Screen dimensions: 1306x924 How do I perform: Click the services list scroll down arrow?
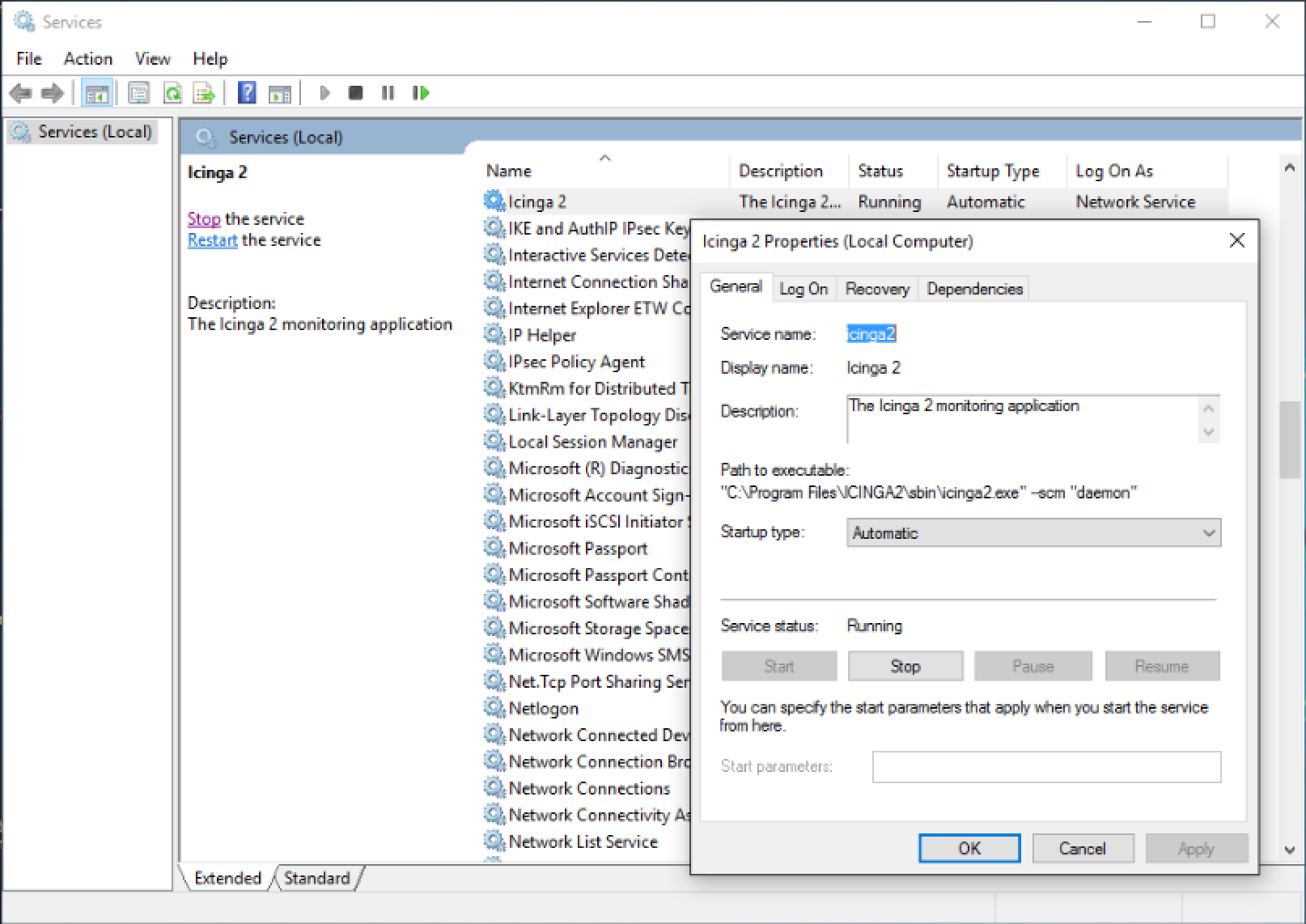click(x=1289, y=850)
